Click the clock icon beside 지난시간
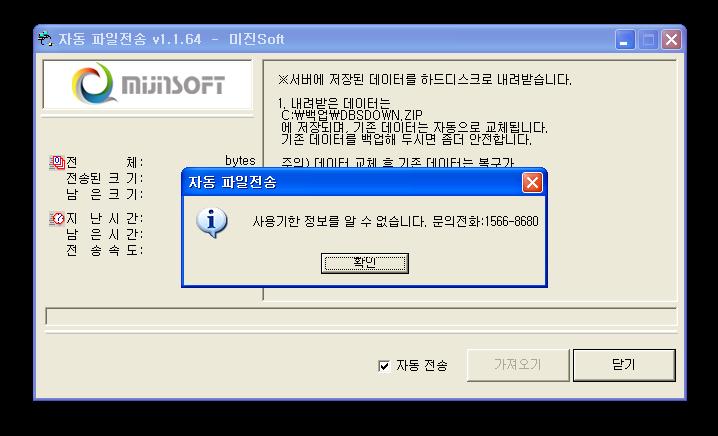Image resolution: width=718 pixels, height=436 pixels. tap(57, 218)
